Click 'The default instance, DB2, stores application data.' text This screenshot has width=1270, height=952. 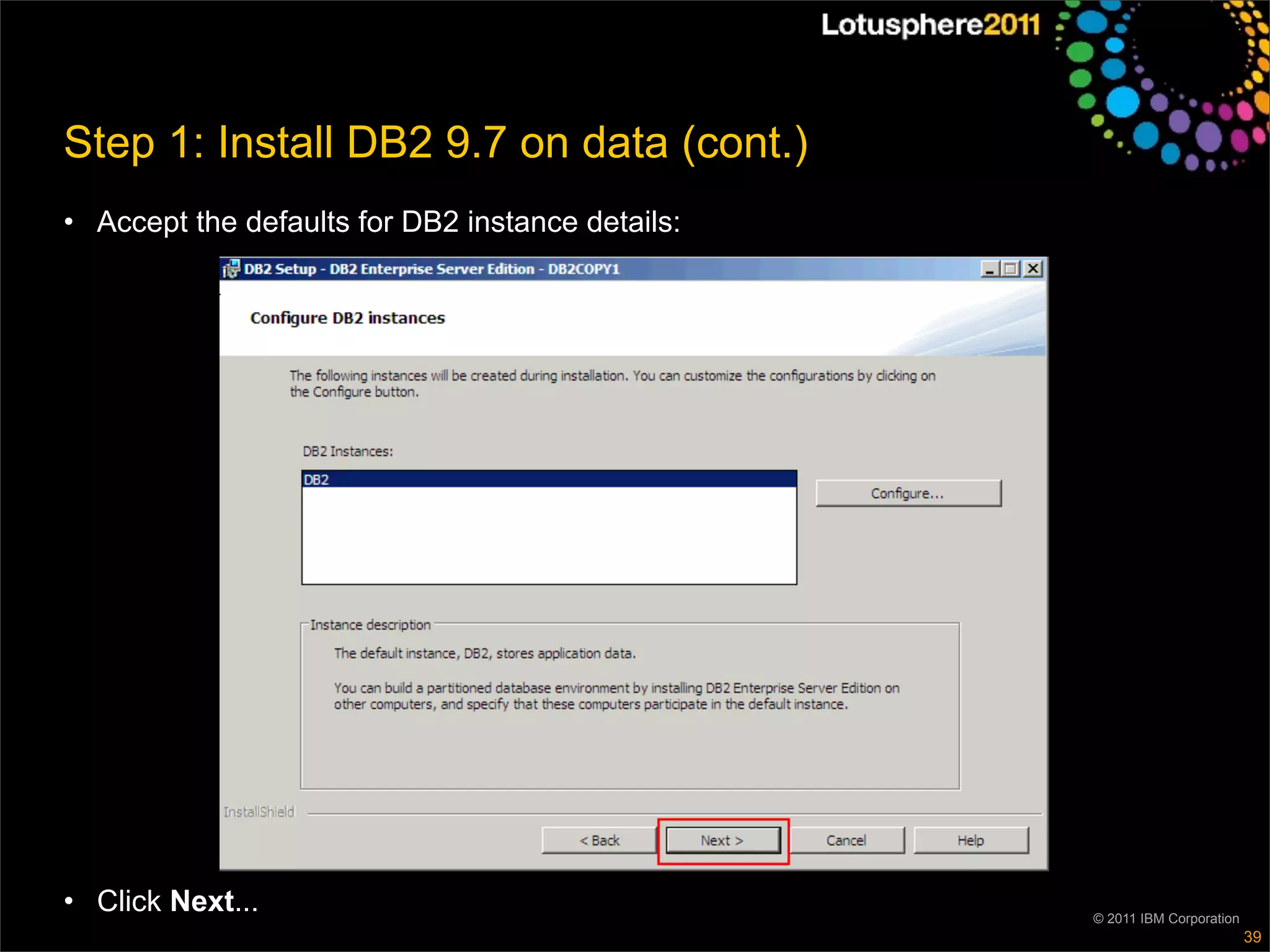tap(485, 653)
